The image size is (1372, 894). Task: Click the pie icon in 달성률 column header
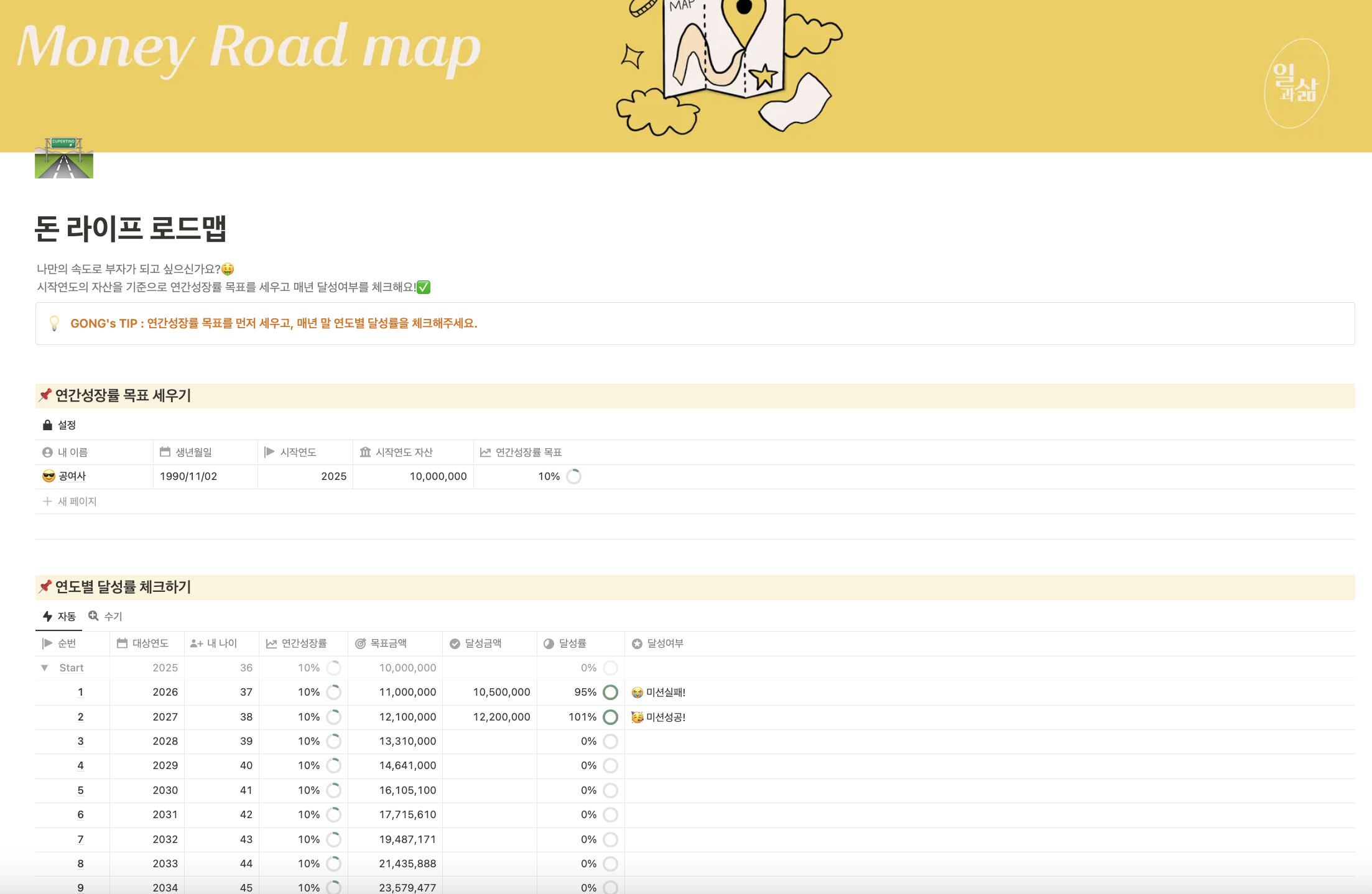coord(549,643)
